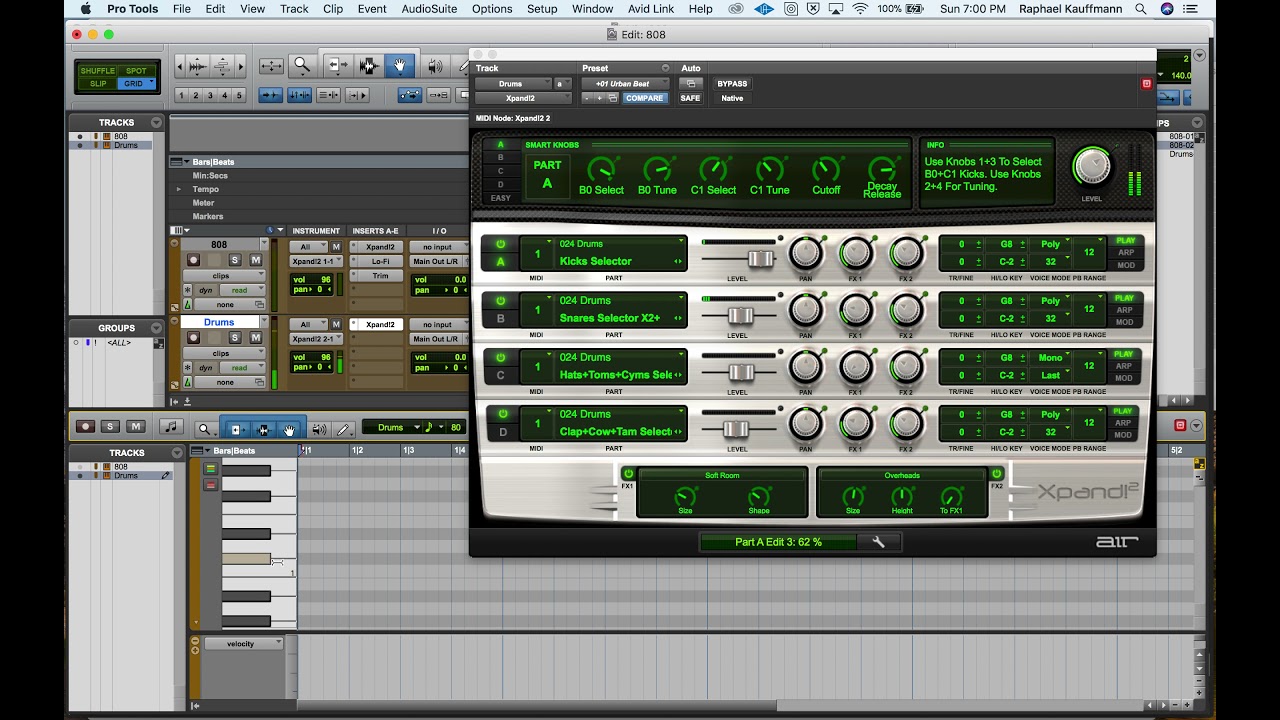The image size is (1280, 720).
Task: Click the Xpand!2 plugin red target button
Action: point(1146,84)
